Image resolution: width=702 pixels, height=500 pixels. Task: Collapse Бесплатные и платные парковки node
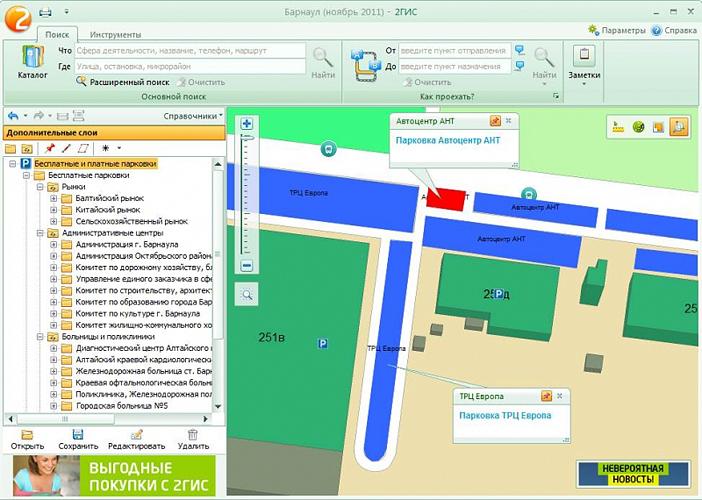(x=13, y=164)
